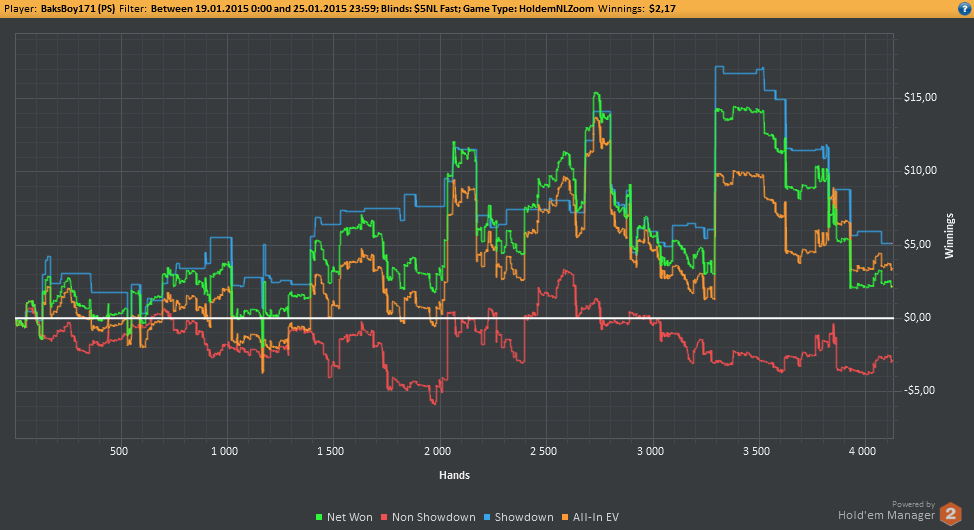Click the $15,00 axis label
This screenshot has height=530, width=974.
(x=920, y=98)
